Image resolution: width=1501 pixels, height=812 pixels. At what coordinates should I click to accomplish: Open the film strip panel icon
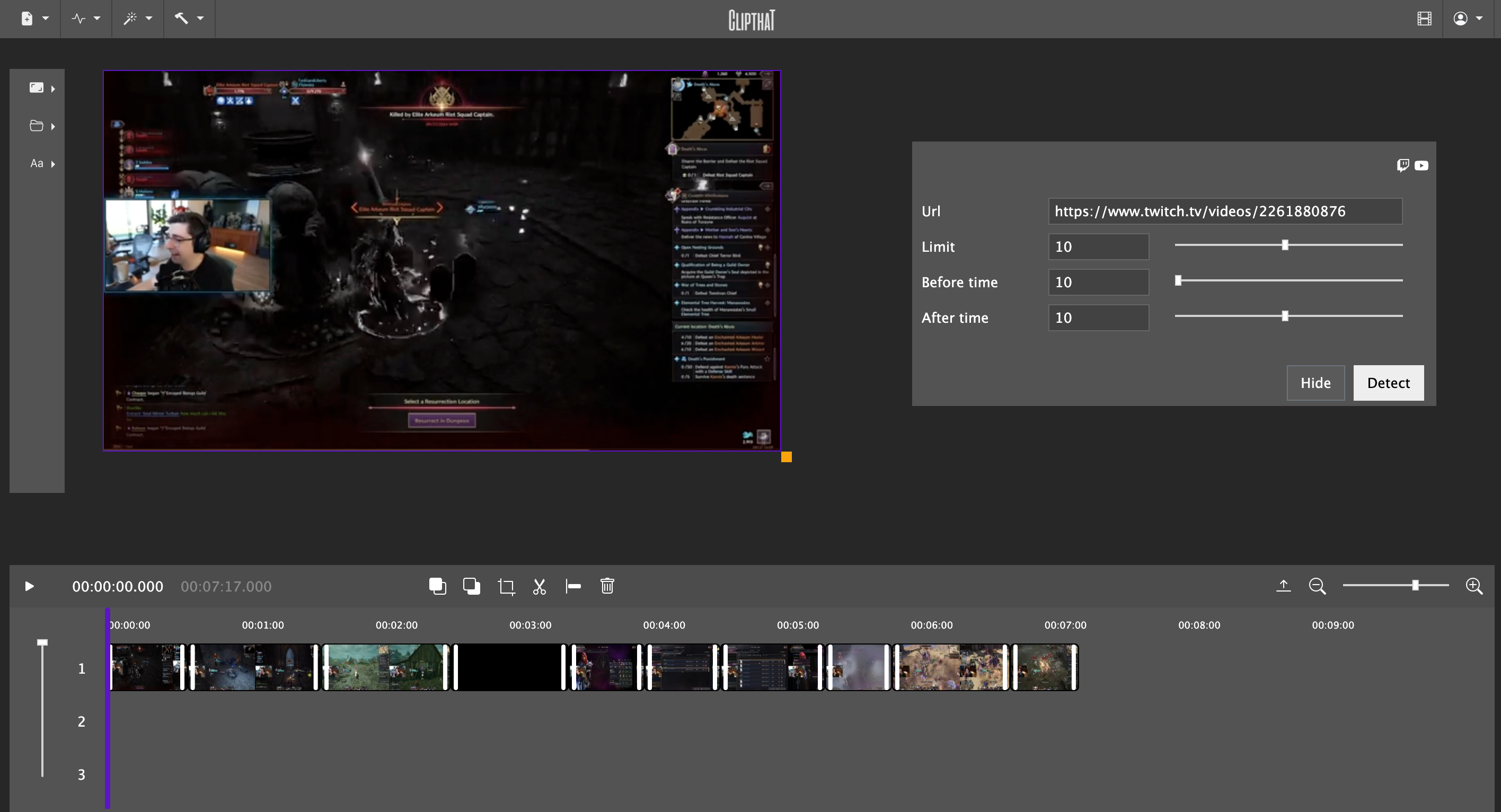tap(1424, 19)
